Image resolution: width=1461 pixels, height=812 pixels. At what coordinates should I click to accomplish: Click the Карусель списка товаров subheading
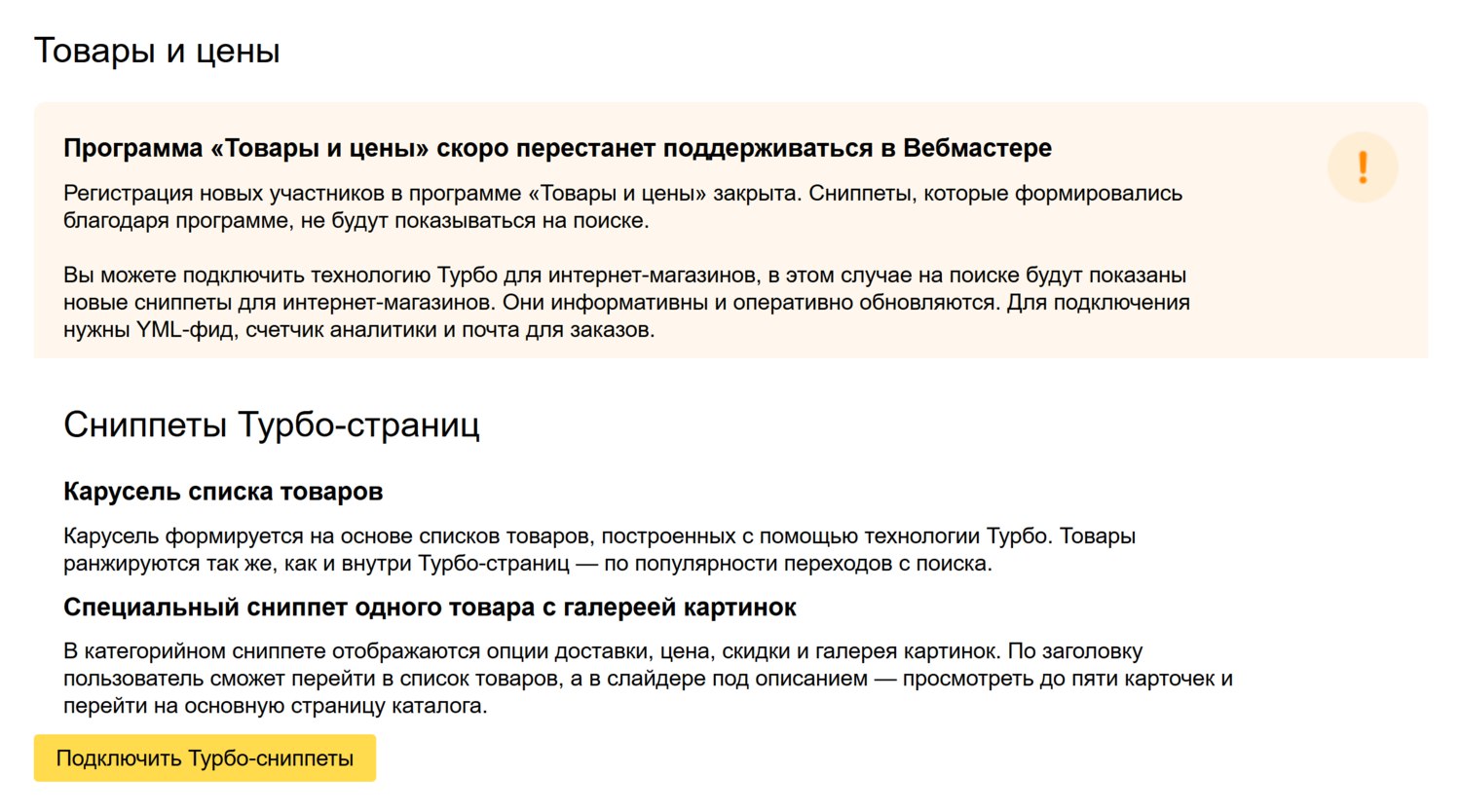pyautogui.click(x=223, y=492)
